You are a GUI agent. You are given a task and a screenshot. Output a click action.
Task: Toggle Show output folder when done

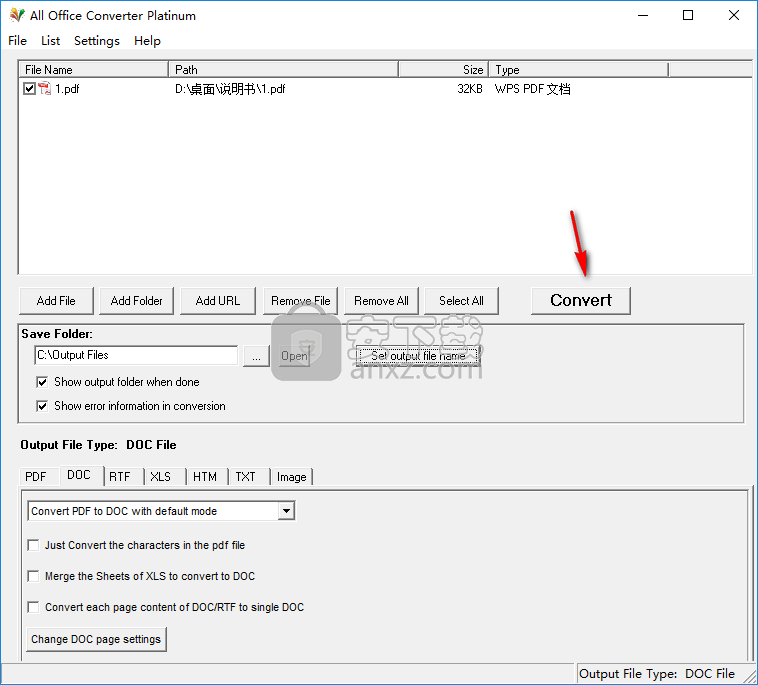tap(42, 382)
